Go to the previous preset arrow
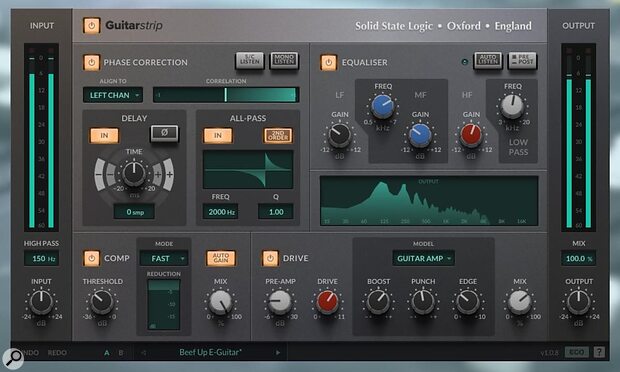620x372 pixels. point(144,352)
